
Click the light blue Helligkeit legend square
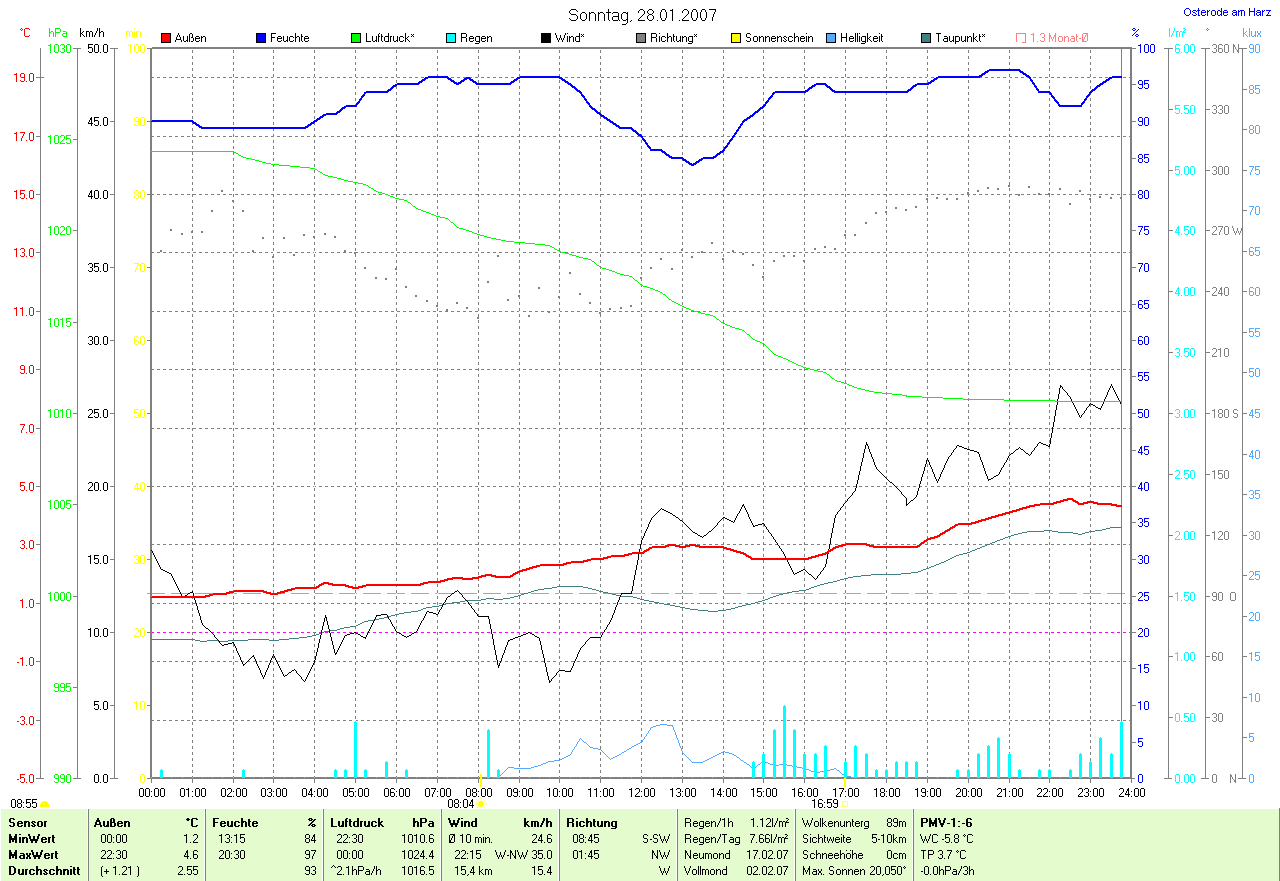[831, 38]
